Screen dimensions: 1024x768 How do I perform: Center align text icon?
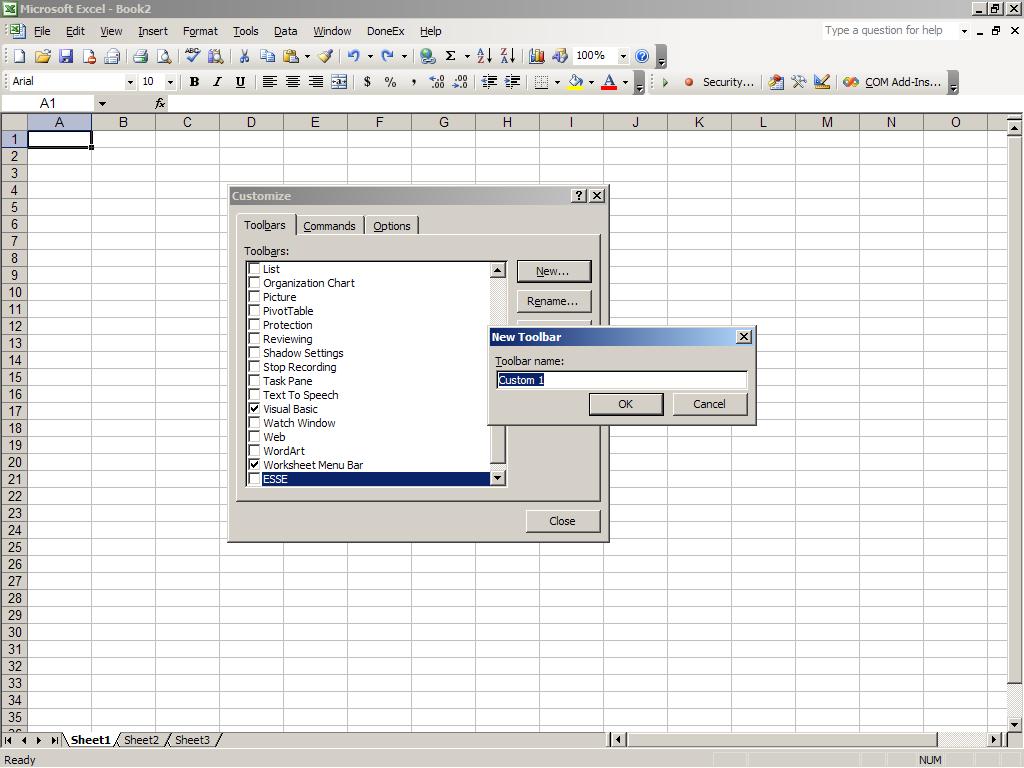[293, 82]
